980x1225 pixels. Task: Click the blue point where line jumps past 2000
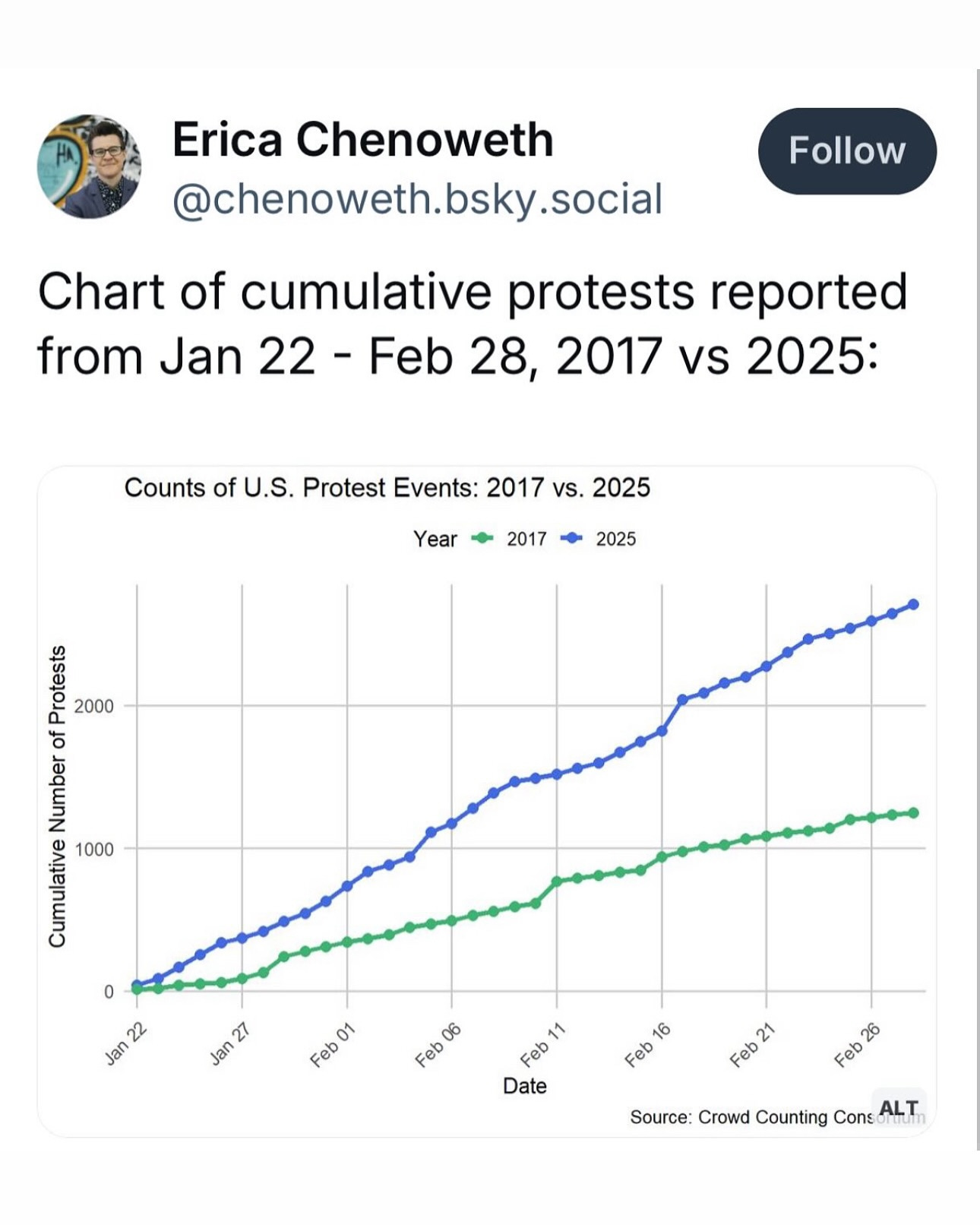683,699
